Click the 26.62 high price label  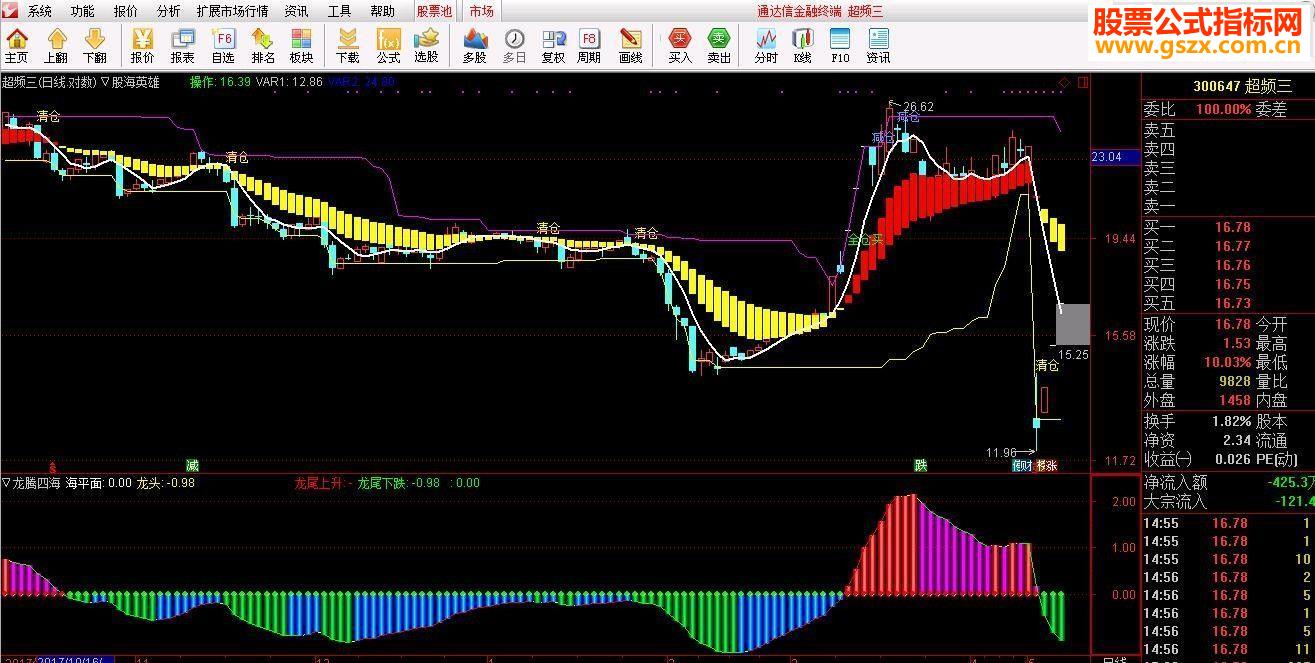pos(918,107)
